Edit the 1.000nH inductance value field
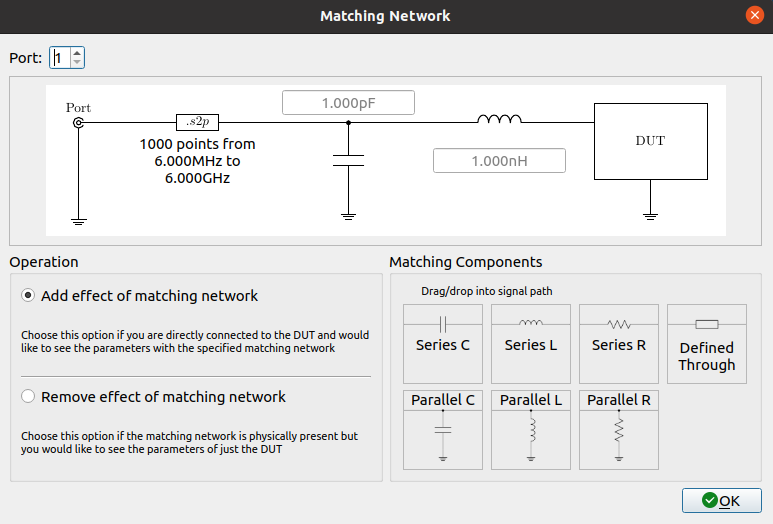 (499, 161)
